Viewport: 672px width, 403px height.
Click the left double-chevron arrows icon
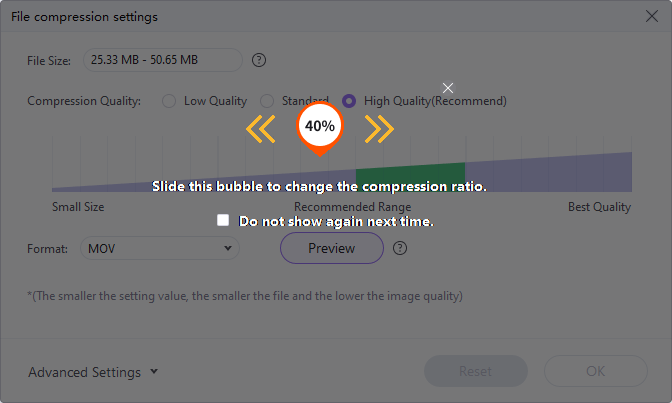pos(260,128)
